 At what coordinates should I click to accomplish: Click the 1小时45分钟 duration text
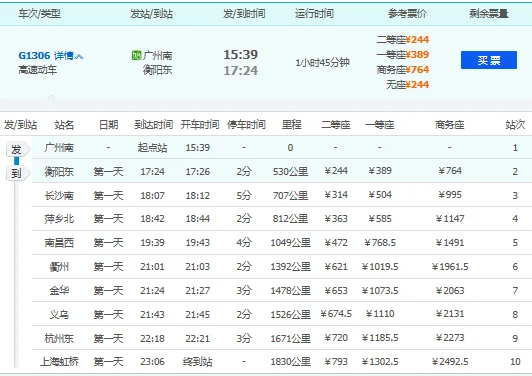(322, 62)
